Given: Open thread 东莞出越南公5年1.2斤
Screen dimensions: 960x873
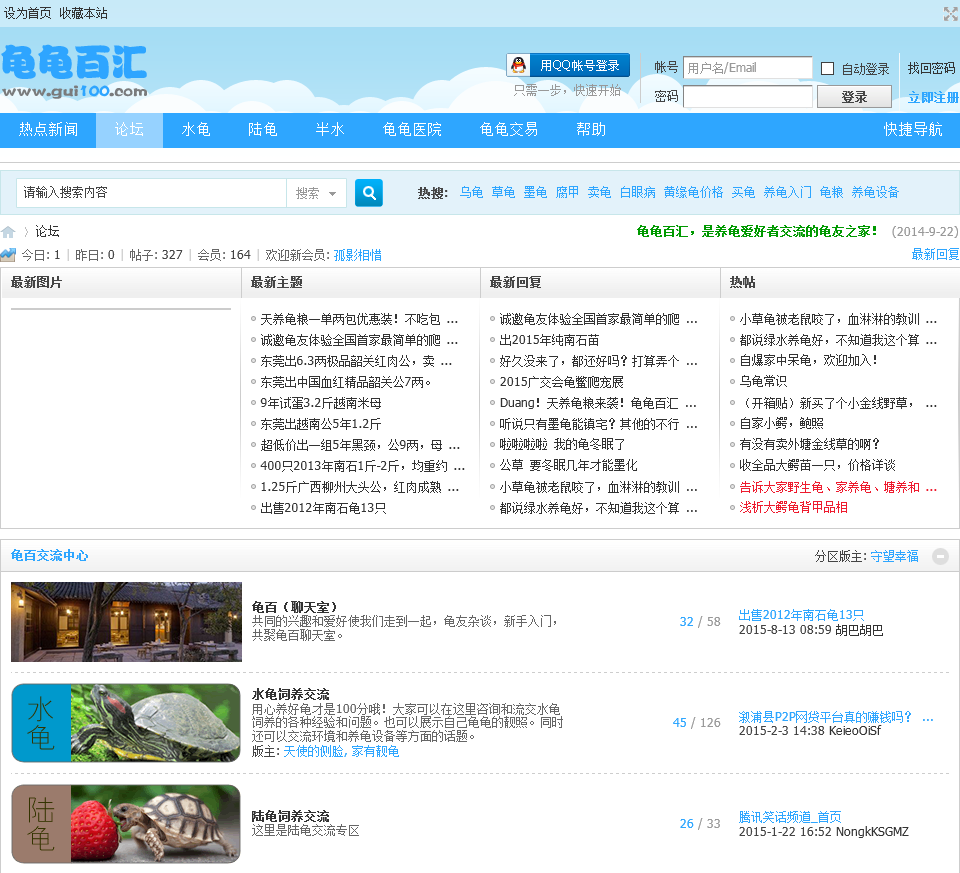Looking at the screenshot, I should pos(321,424).
